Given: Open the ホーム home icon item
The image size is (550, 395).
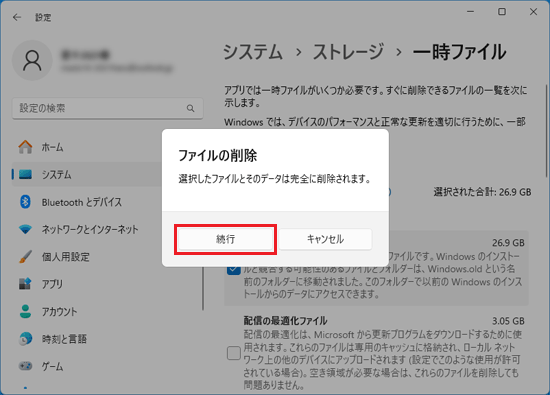Looking at the screenshot, I should (25, 147).
